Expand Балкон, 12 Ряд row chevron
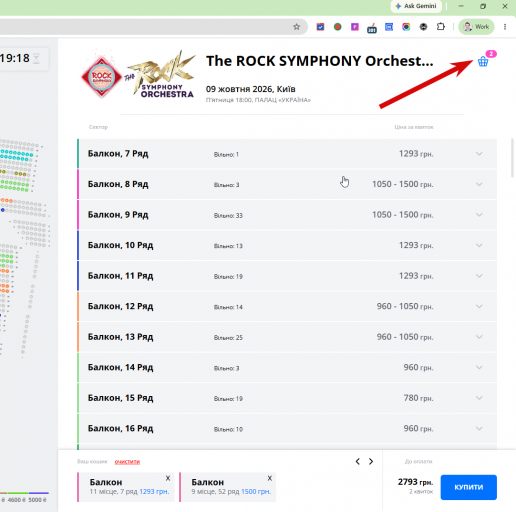Screen dimensions: 516x512 (479, 306)
